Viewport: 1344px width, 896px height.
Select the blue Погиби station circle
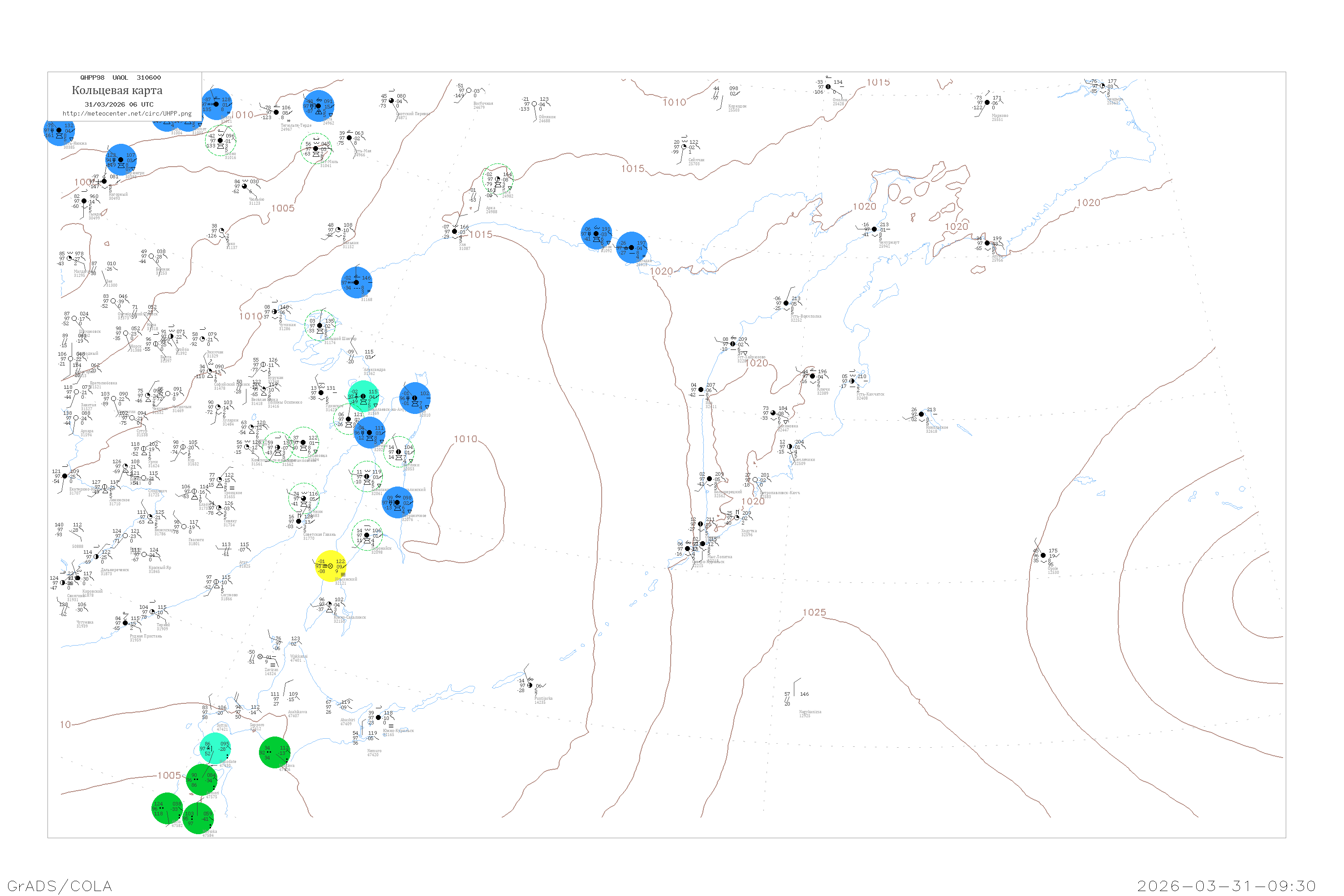click(369, 432)
